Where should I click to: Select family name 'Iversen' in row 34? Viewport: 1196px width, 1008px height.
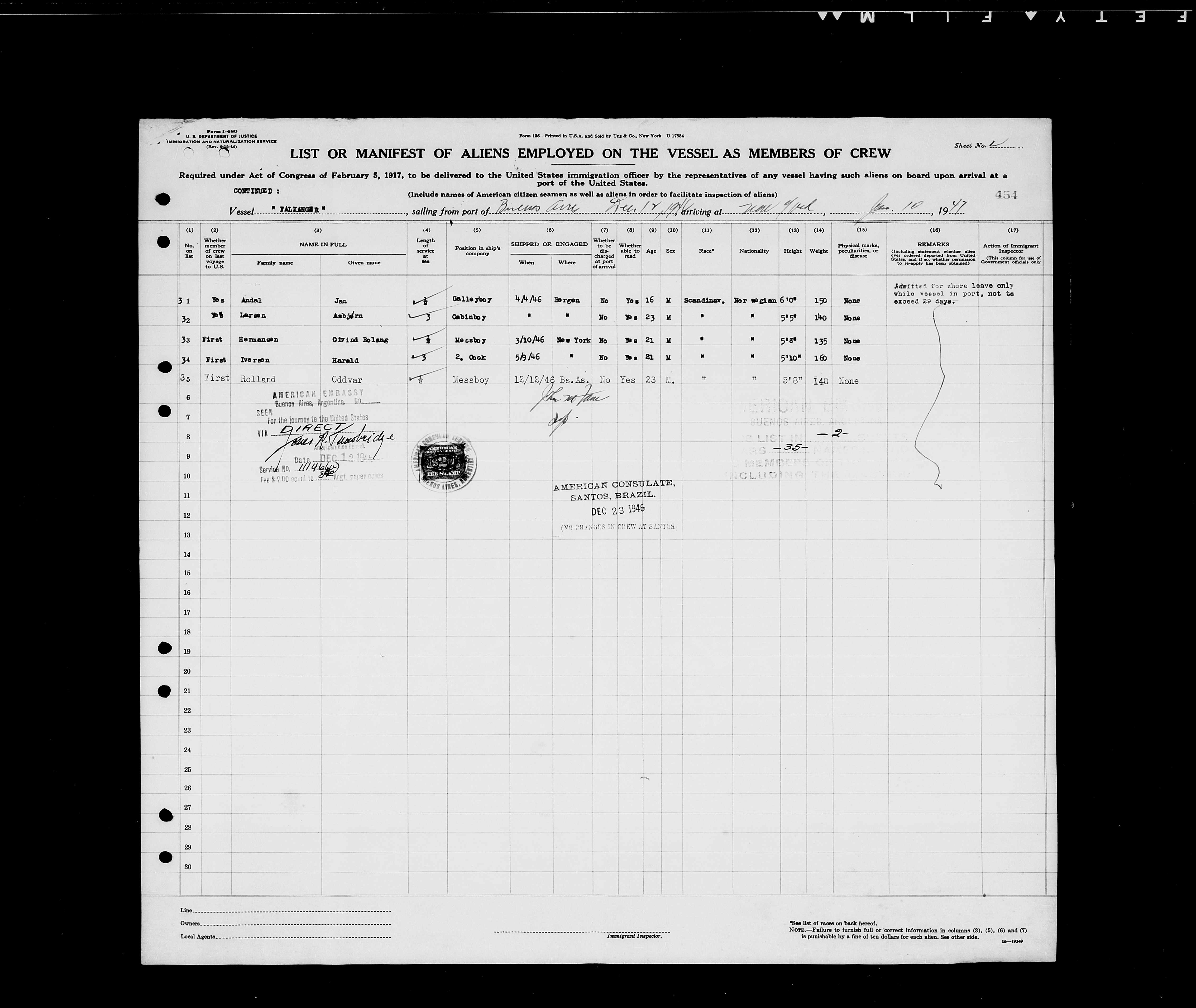click(x=255, y=360)
